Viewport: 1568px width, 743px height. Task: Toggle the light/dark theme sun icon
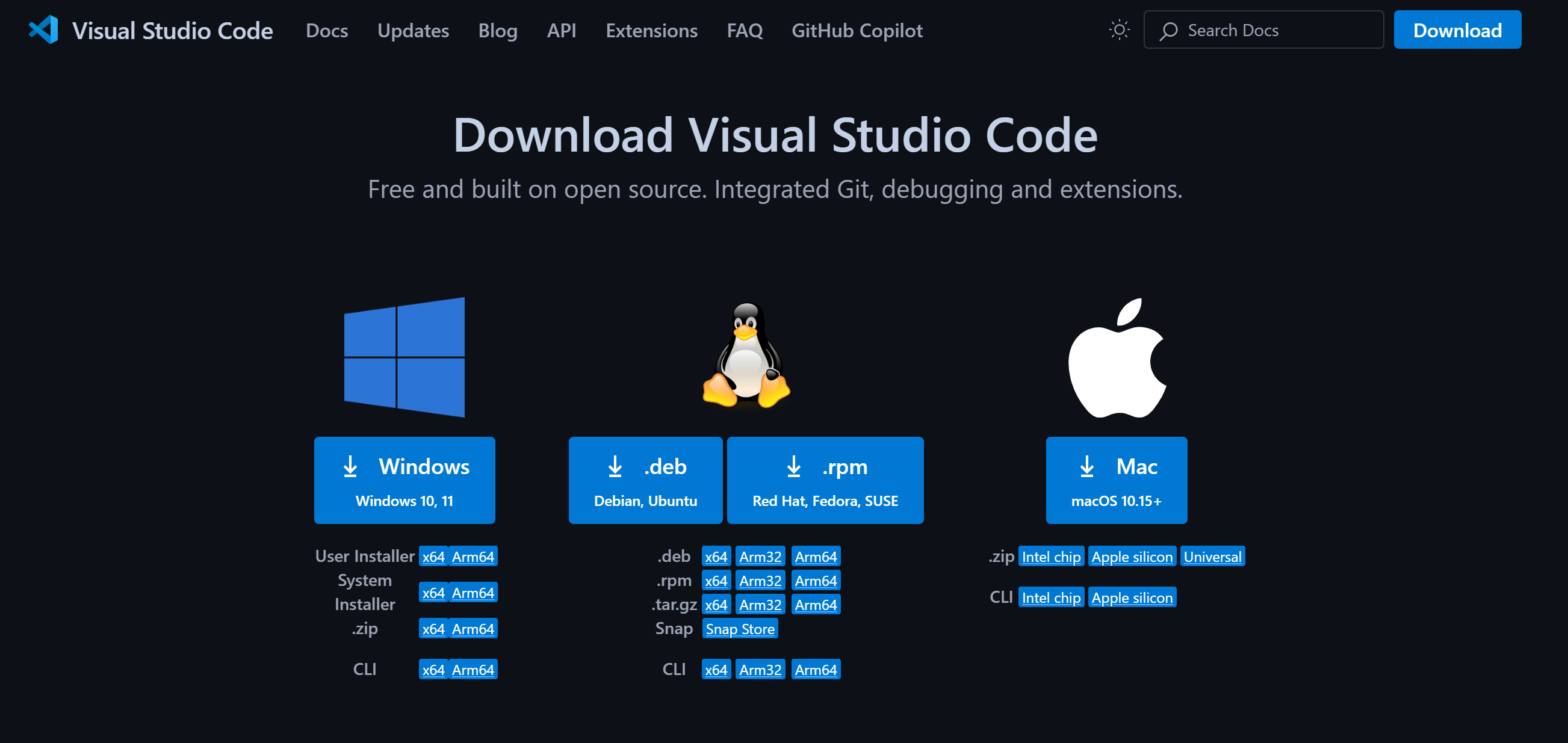tap(1119, 30)
